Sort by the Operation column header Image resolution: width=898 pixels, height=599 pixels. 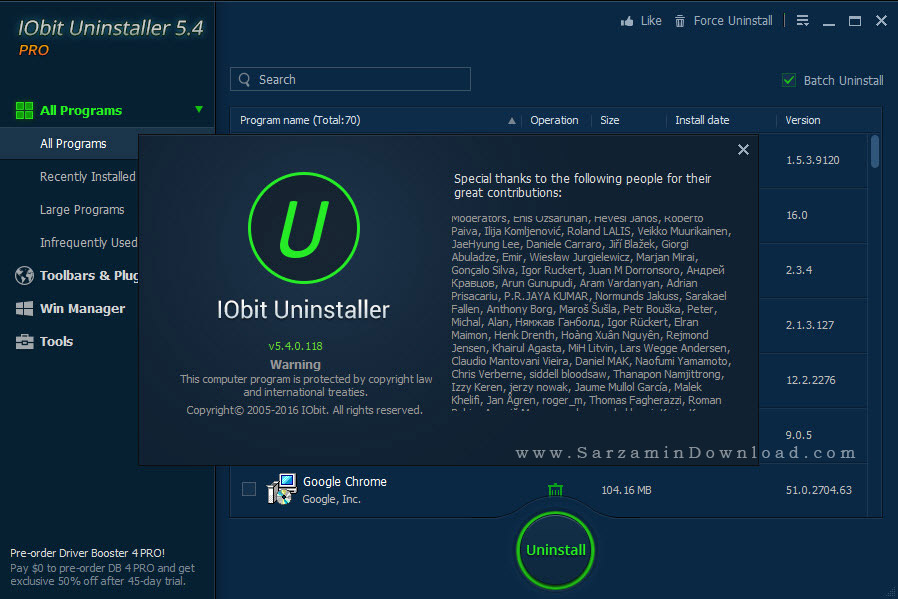(x=554, y=120)
